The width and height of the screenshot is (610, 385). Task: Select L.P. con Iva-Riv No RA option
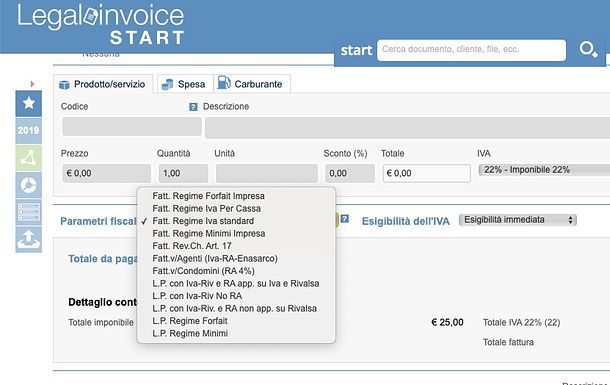tap(236, 296)
